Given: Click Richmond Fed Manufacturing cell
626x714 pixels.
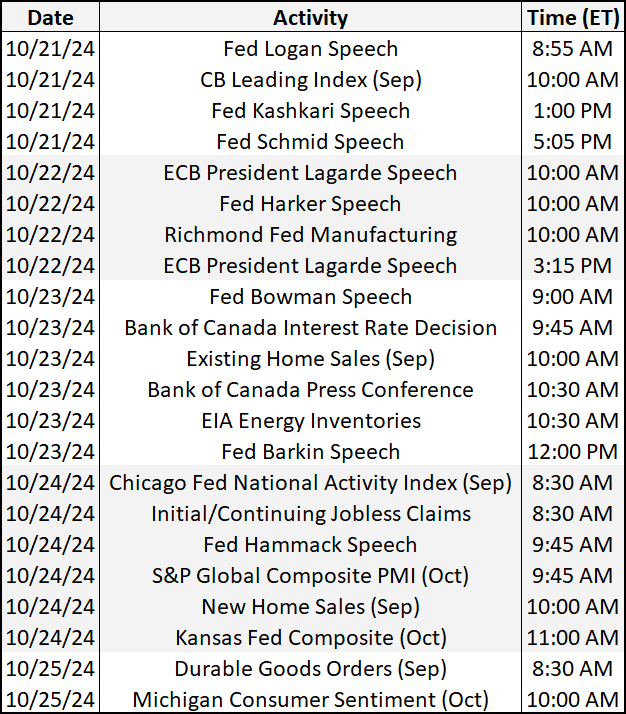Looking at the screenshot, I should [310, 235].
